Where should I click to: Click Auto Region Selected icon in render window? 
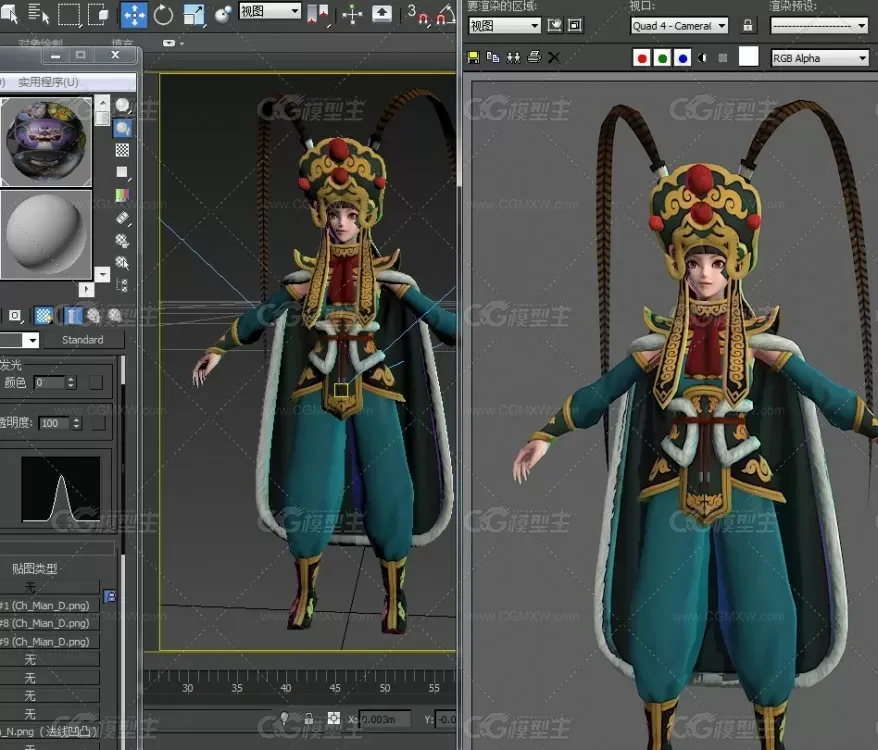click(575, 25)
